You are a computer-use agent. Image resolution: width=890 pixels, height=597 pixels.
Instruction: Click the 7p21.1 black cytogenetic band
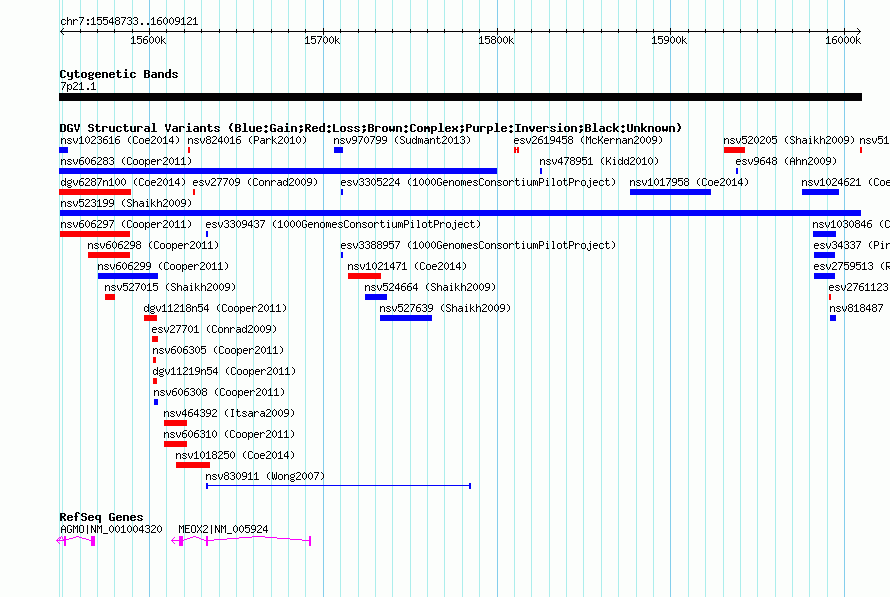(460, 97)
